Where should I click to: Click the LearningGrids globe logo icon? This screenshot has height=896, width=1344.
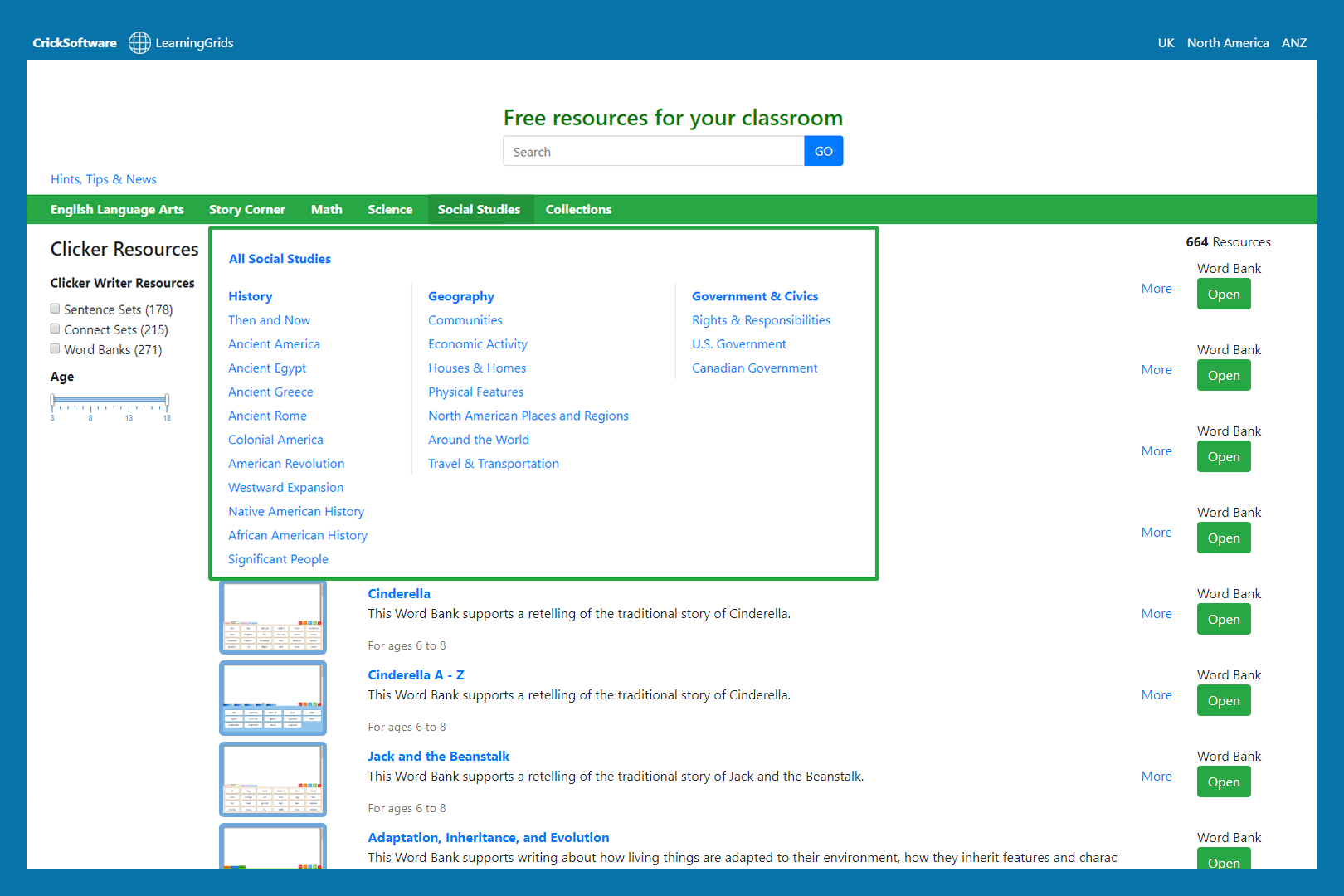pos(139,42)
